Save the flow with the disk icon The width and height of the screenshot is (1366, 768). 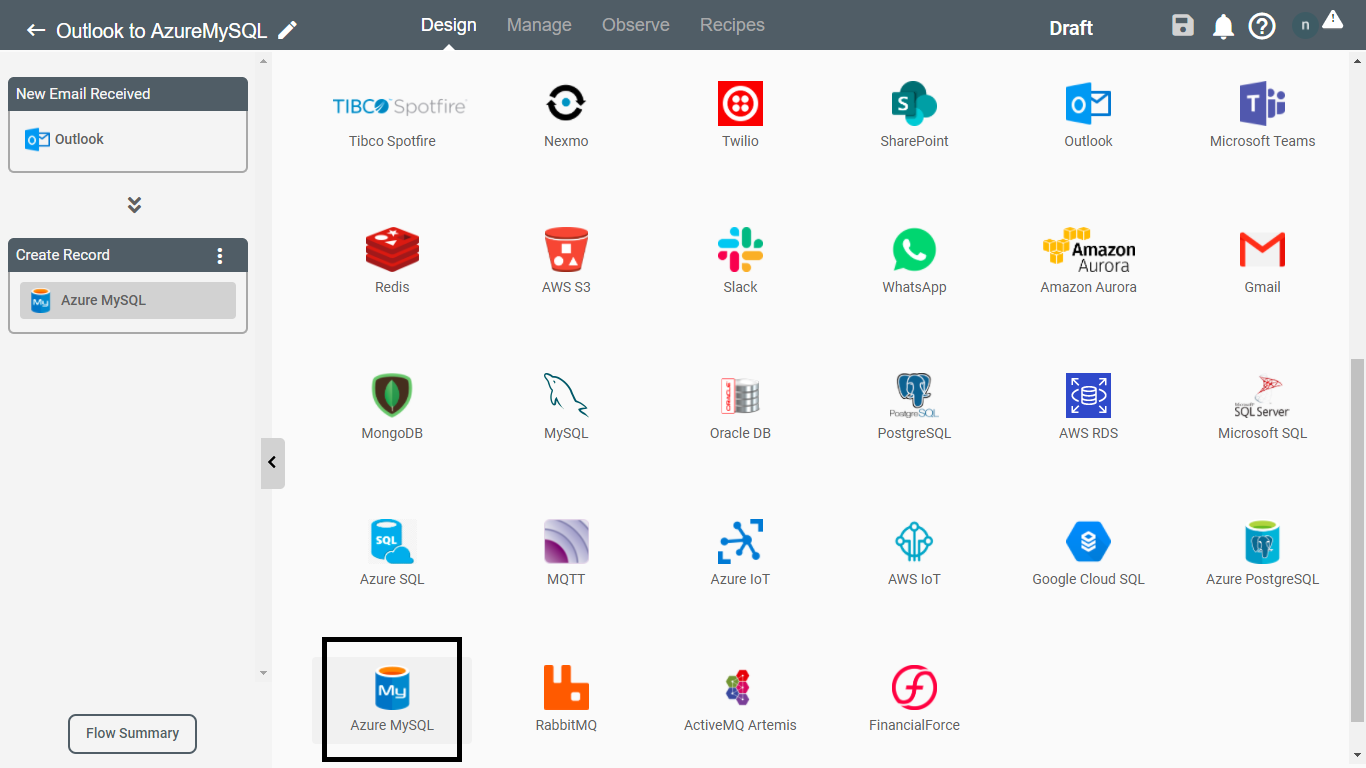click(x=1183, y=26)
